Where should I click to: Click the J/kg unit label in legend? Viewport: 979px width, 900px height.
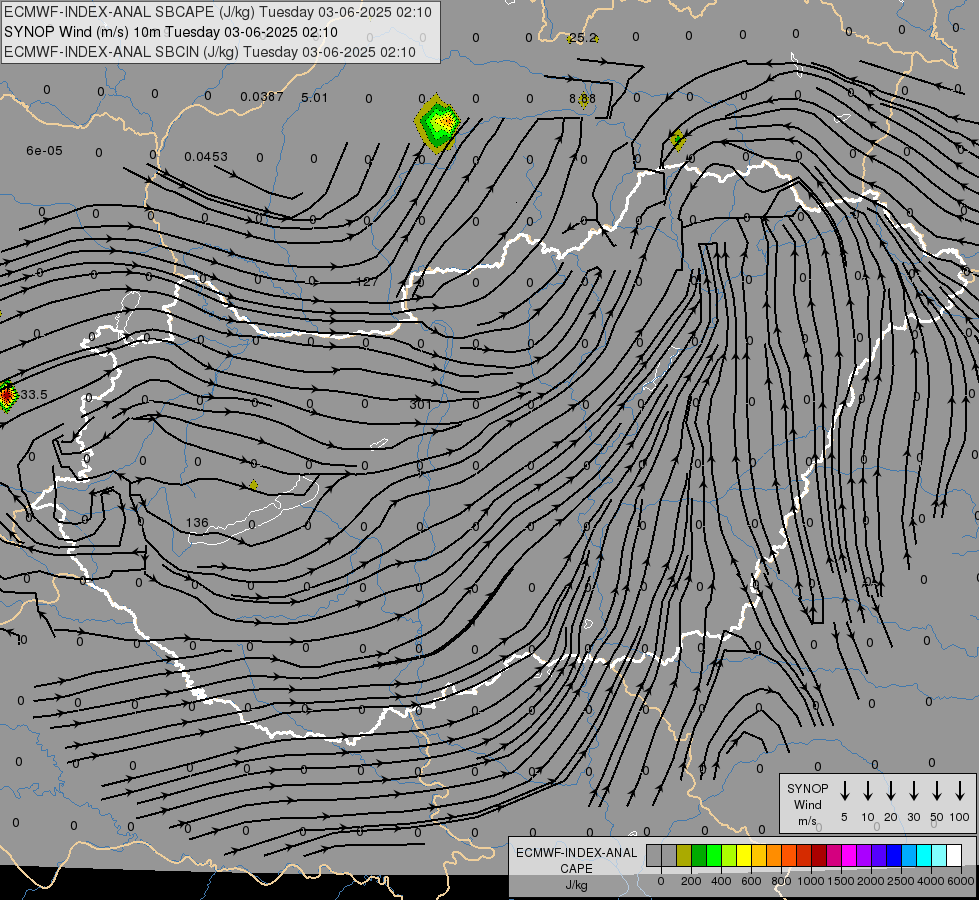point(576,886)
